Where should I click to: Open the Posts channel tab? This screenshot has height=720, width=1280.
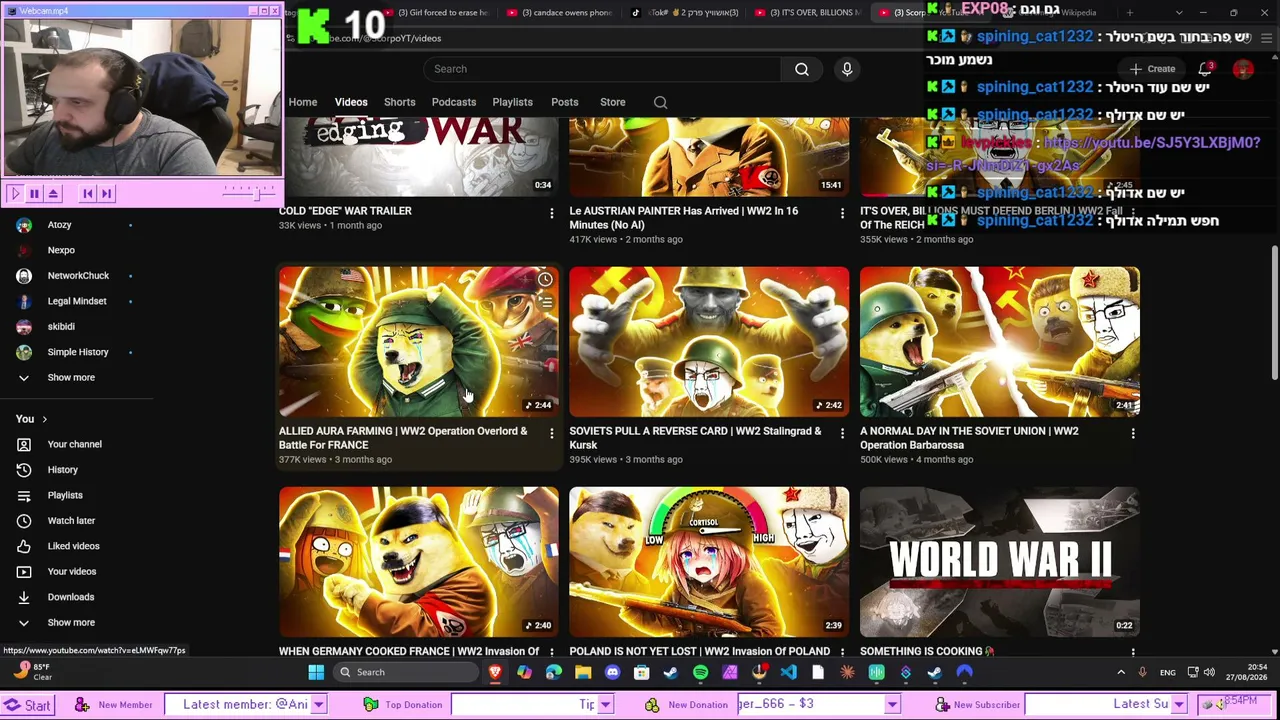tap(565, 102)
